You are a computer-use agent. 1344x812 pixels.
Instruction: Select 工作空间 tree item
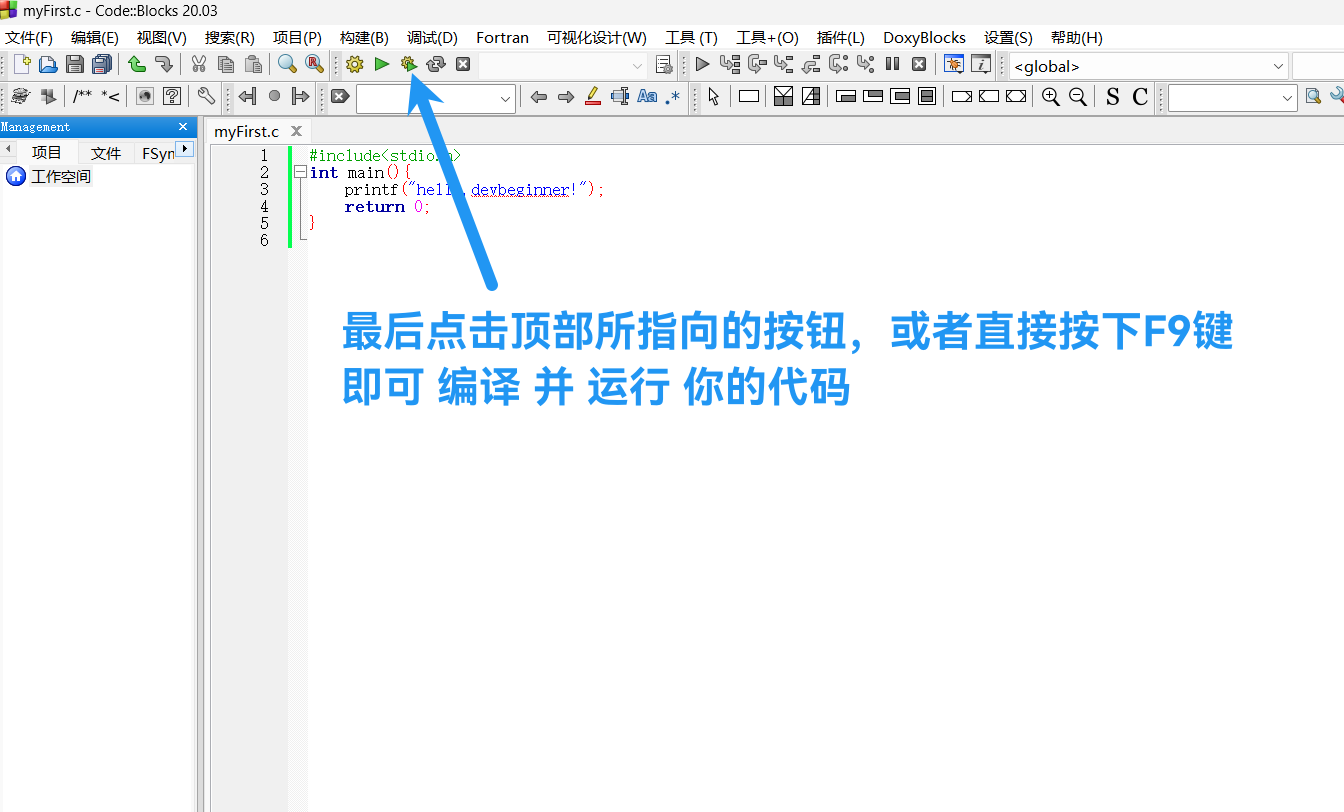(61, 177)
